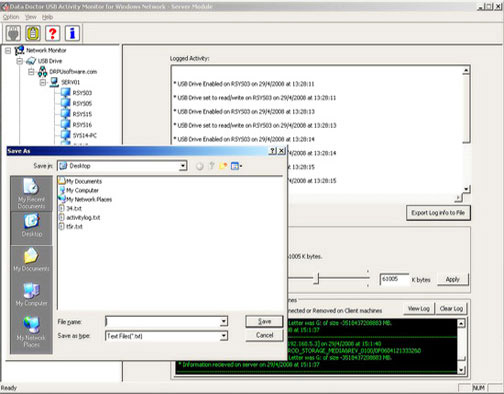Open the Help menu
This screenshot has width=504, height=394.
[x=47, y=17]
